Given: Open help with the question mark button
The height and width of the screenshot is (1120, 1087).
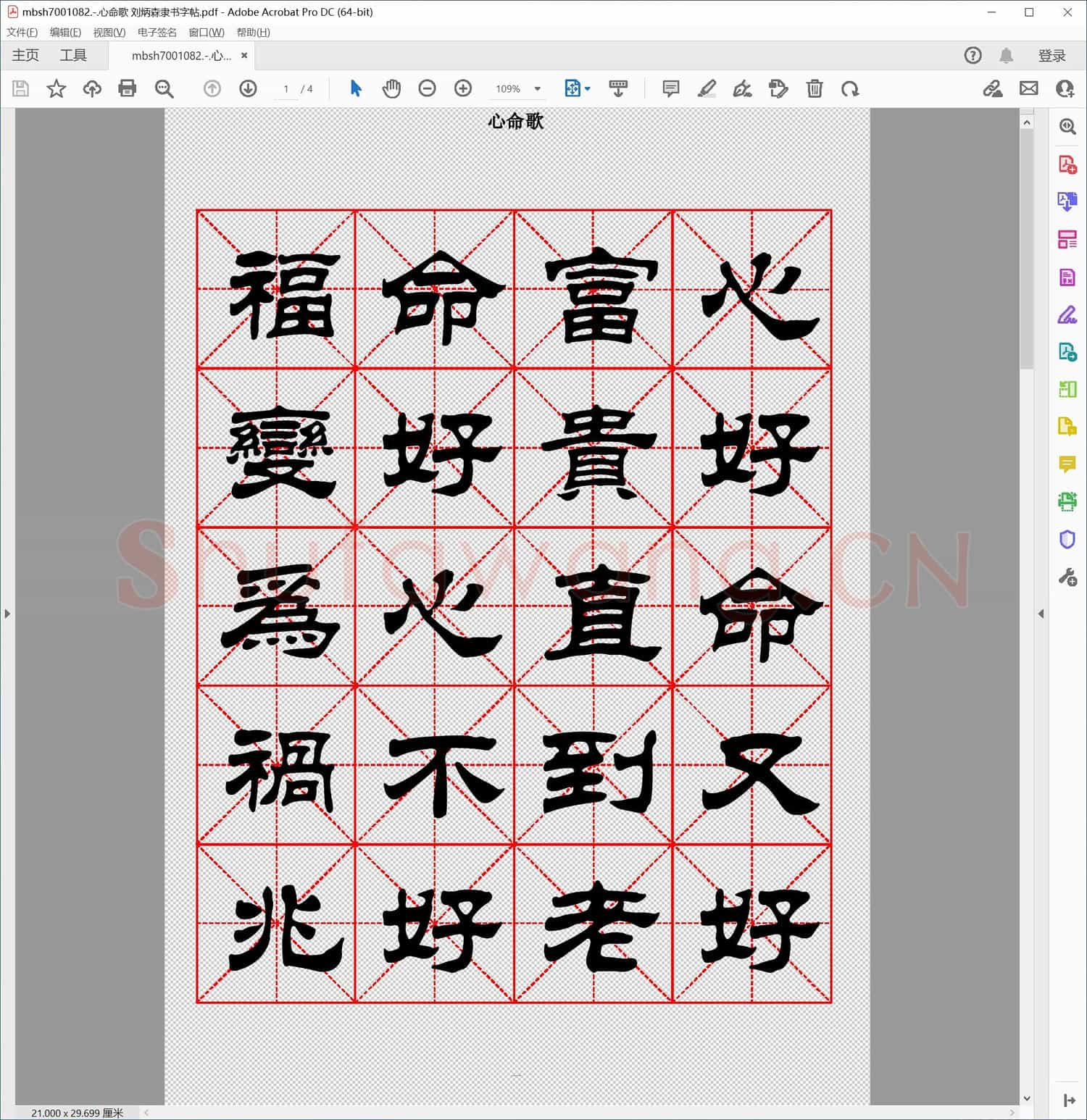Looking at the screenshot, I should (973, 55).
